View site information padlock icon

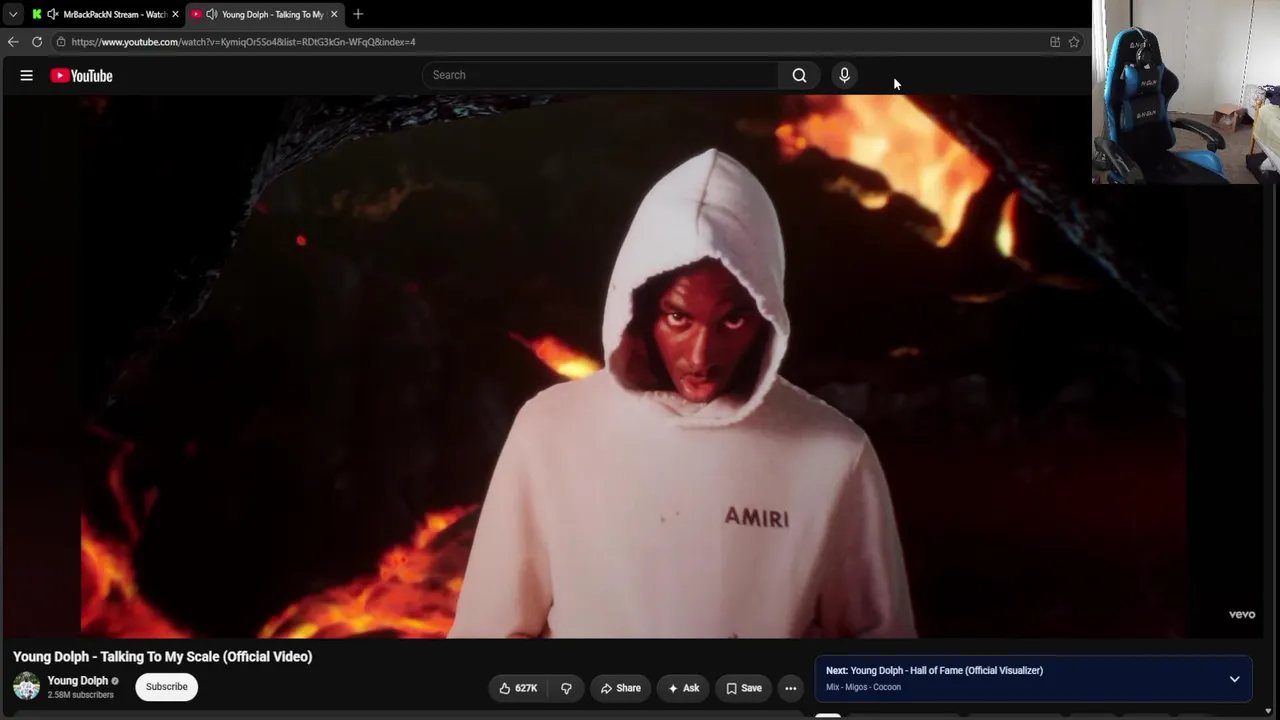(x=61, y=42)
